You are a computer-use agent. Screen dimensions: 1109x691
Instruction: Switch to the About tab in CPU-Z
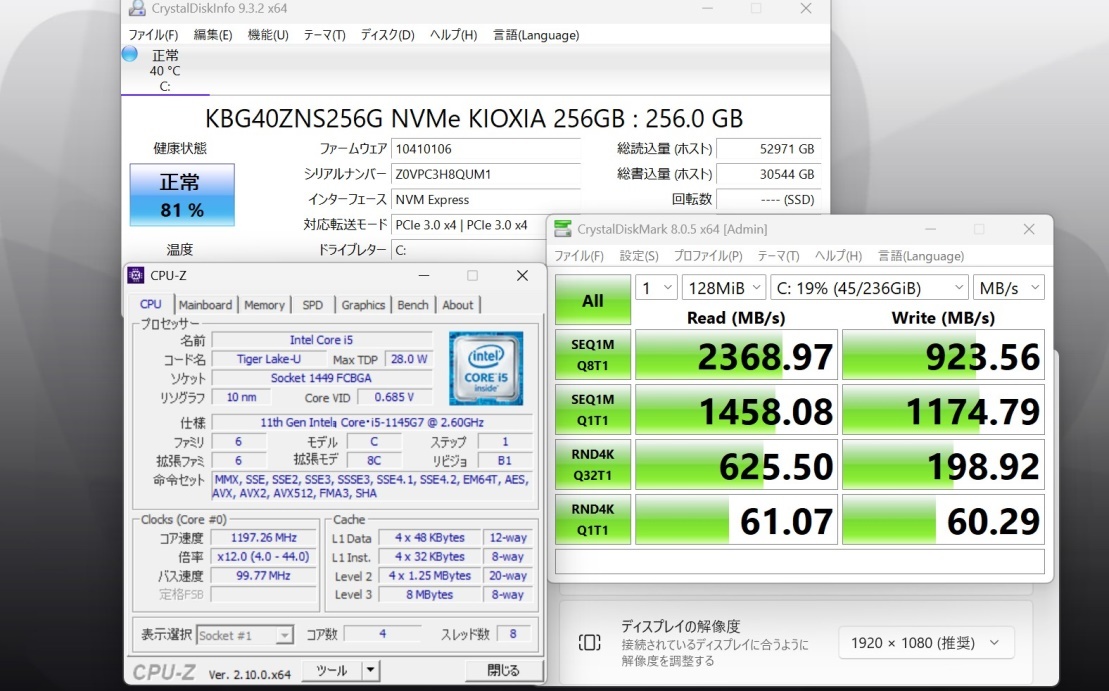coord(458,305)
